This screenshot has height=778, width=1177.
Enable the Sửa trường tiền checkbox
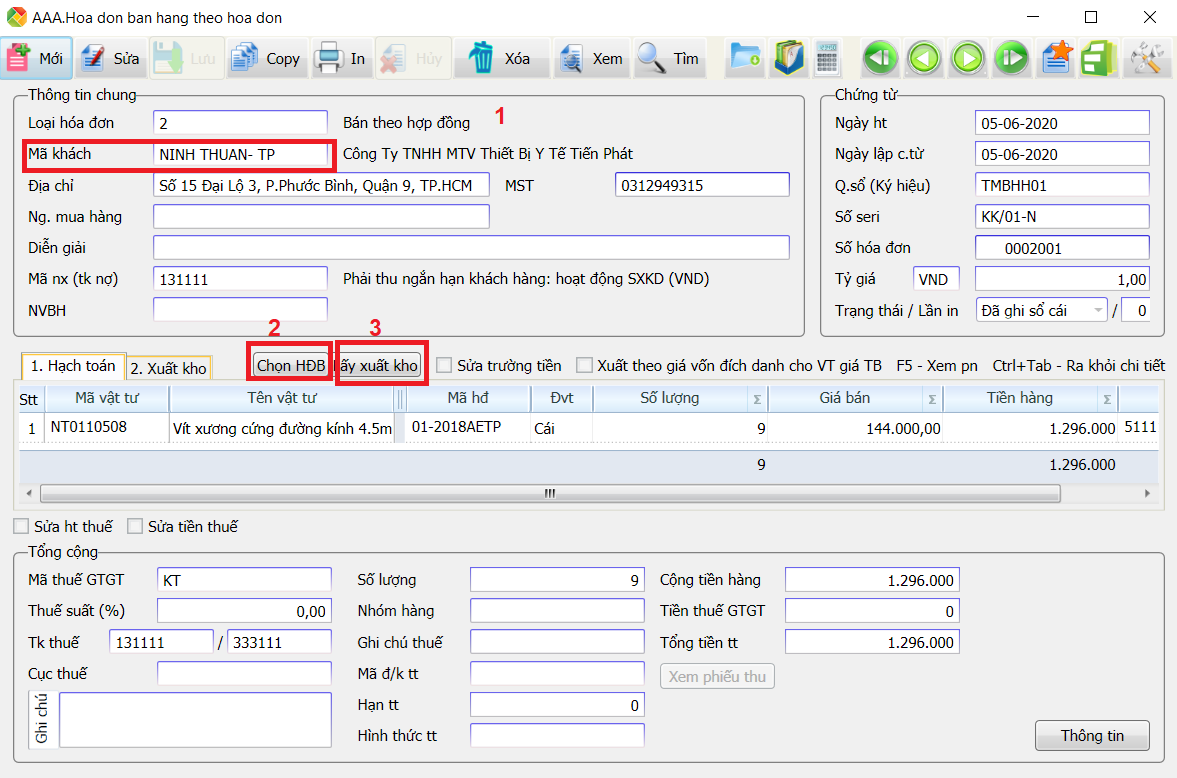coord(444,366)
